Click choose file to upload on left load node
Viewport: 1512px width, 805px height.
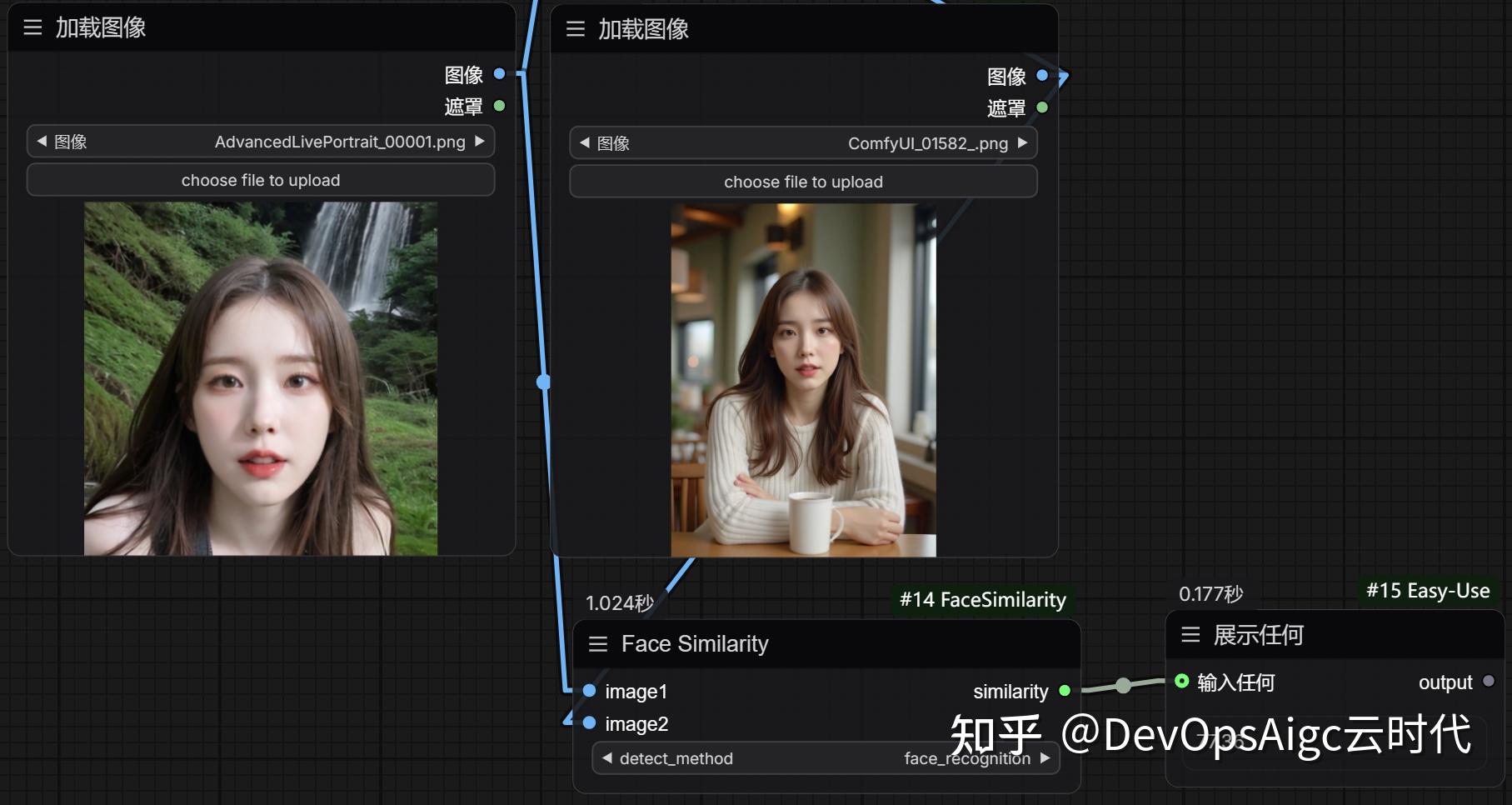(261, 180)
